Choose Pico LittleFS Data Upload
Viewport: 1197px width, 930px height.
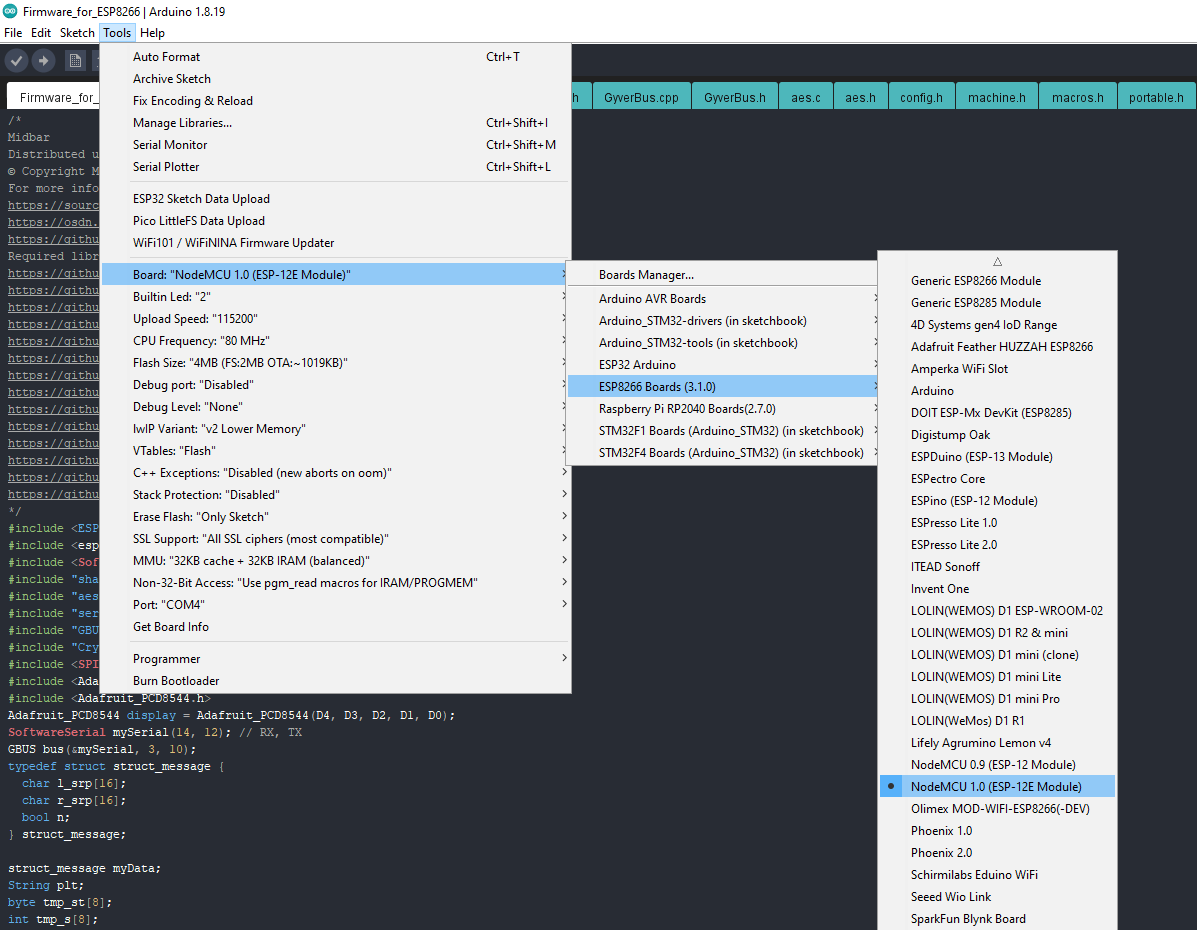click(336, 221)
